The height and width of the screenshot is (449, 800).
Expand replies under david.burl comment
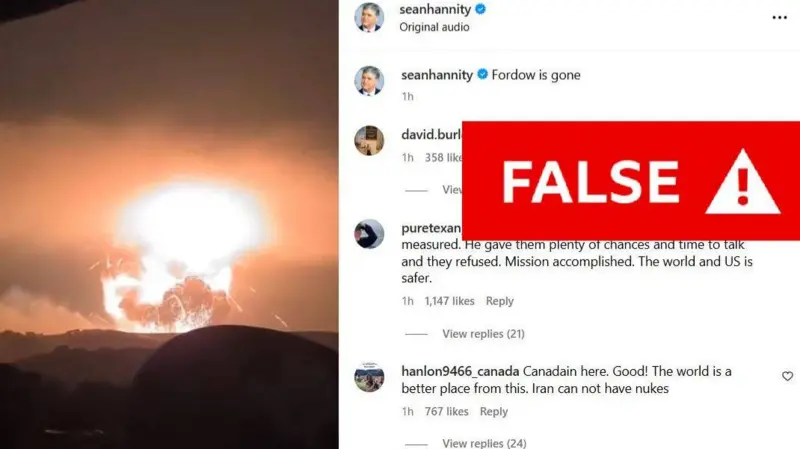452,190
